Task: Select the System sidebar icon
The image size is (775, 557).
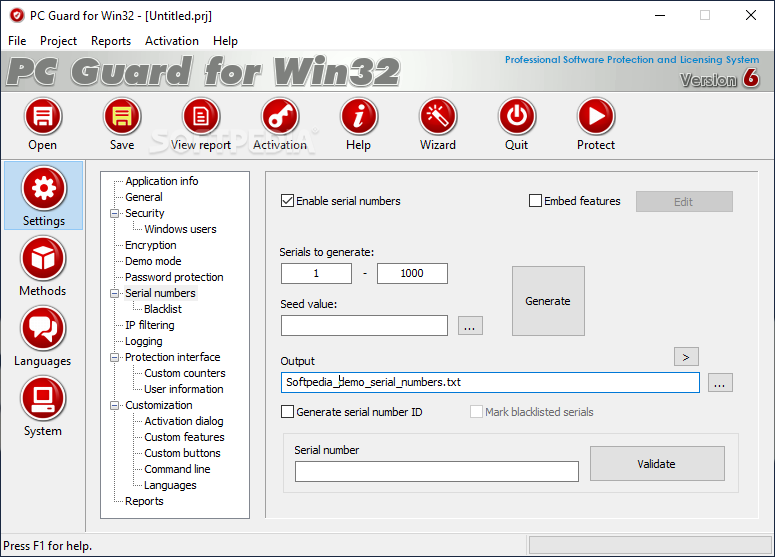Action: pos(43,398)
